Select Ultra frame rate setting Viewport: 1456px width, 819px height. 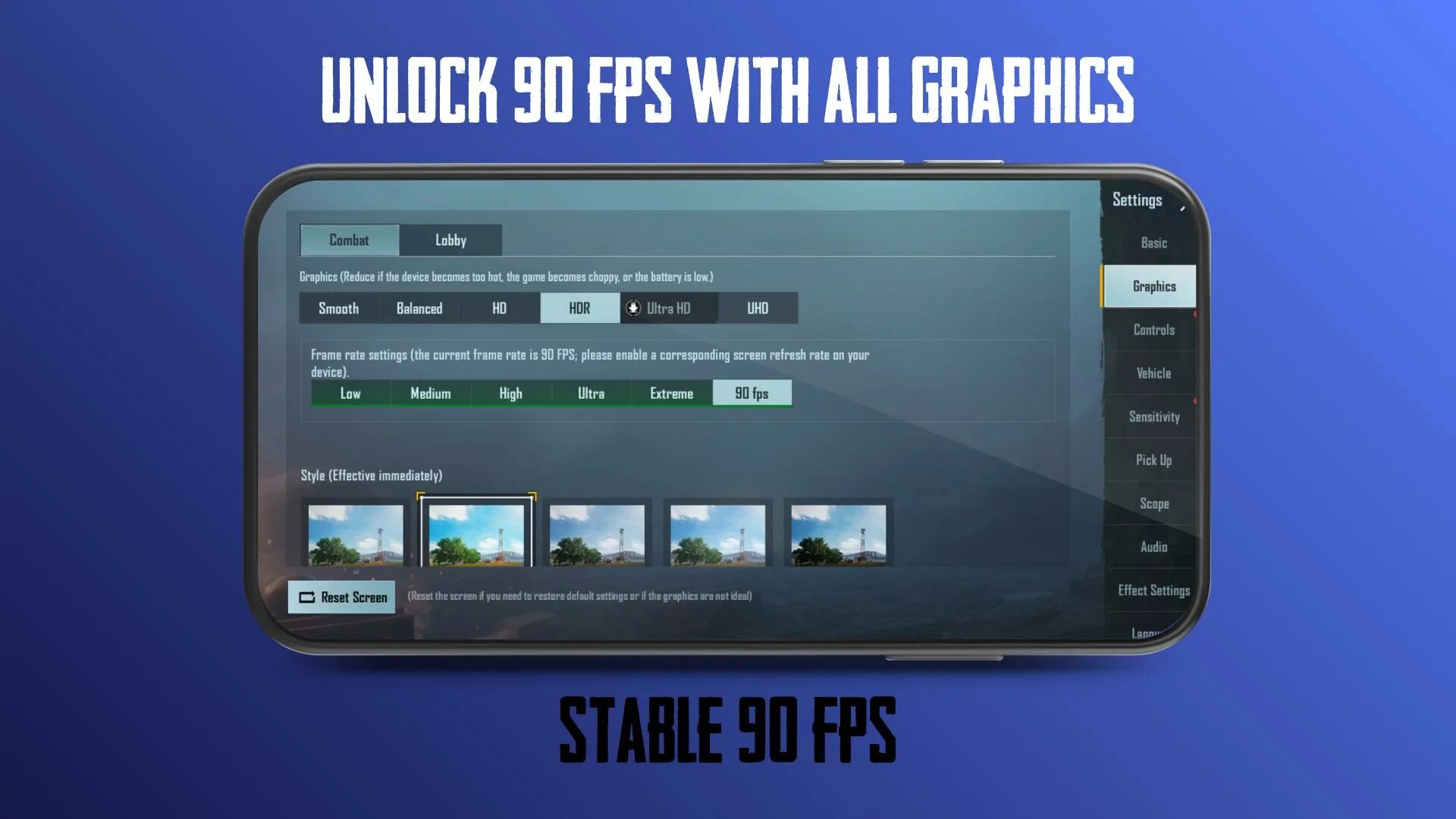pos(591,392)
